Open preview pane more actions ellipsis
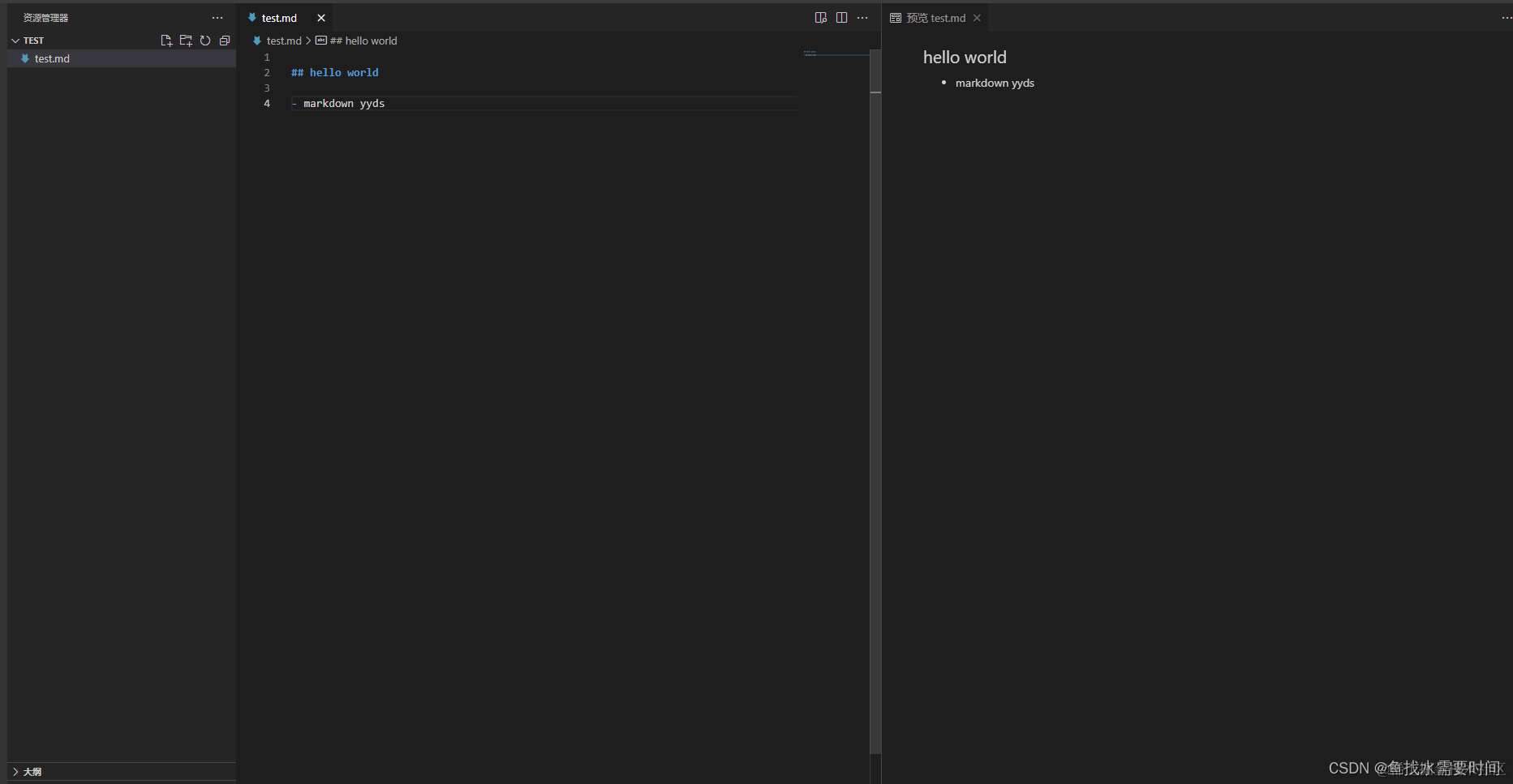Viewport: 1513px width, 784px height. 1507,18
